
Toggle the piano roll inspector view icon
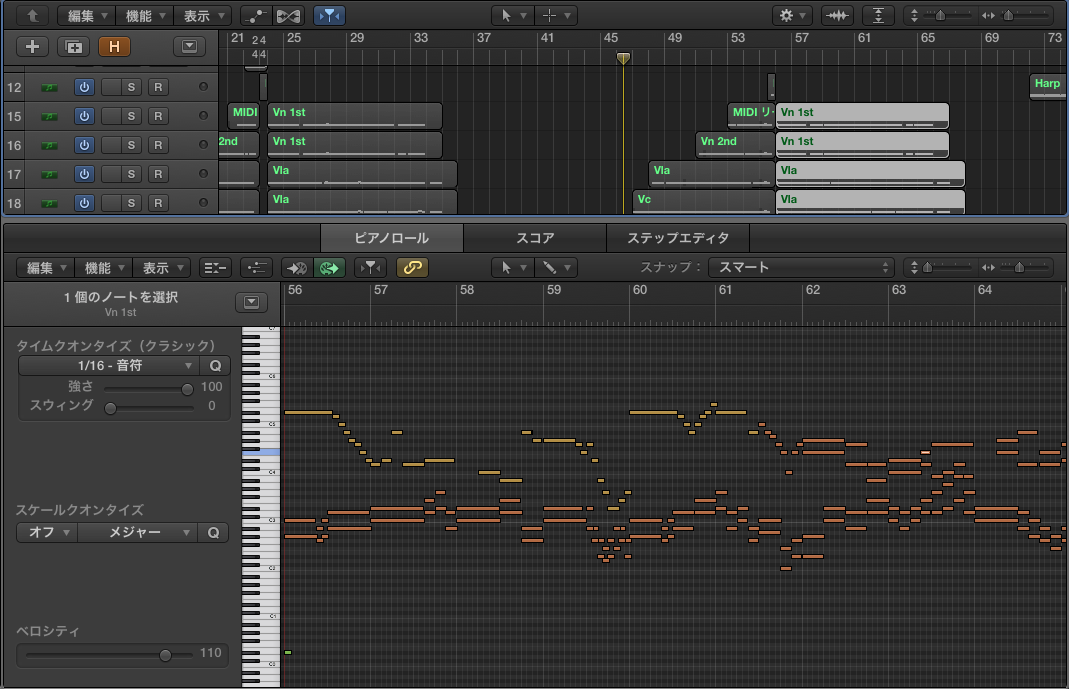tap(215, 268)
